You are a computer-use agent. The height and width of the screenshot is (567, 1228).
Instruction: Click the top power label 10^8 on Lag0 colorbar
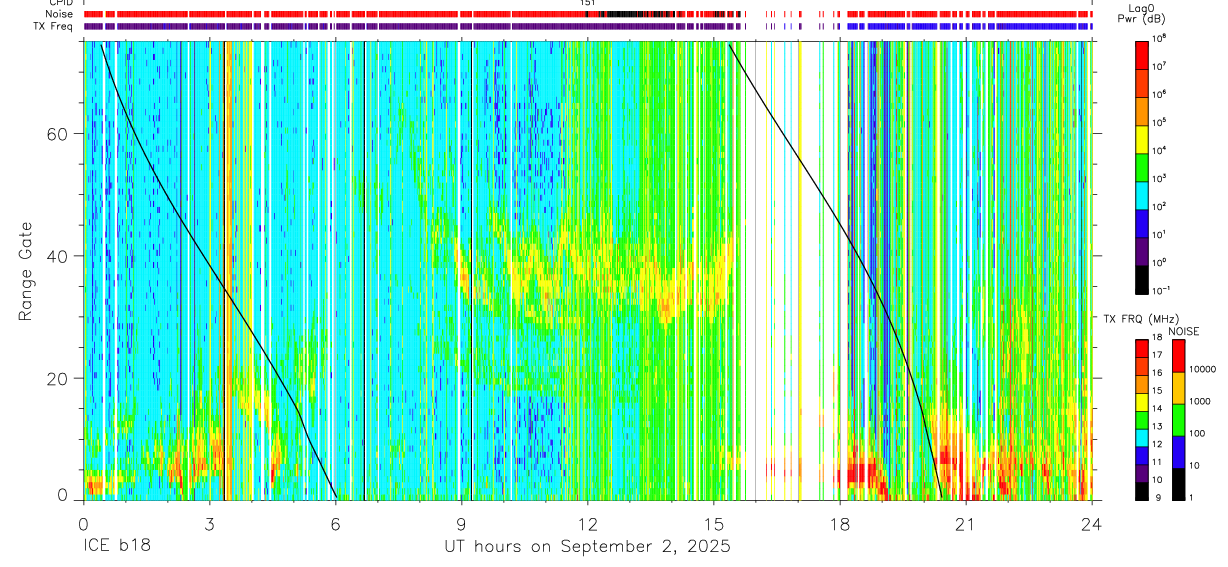click(1160, 38)
